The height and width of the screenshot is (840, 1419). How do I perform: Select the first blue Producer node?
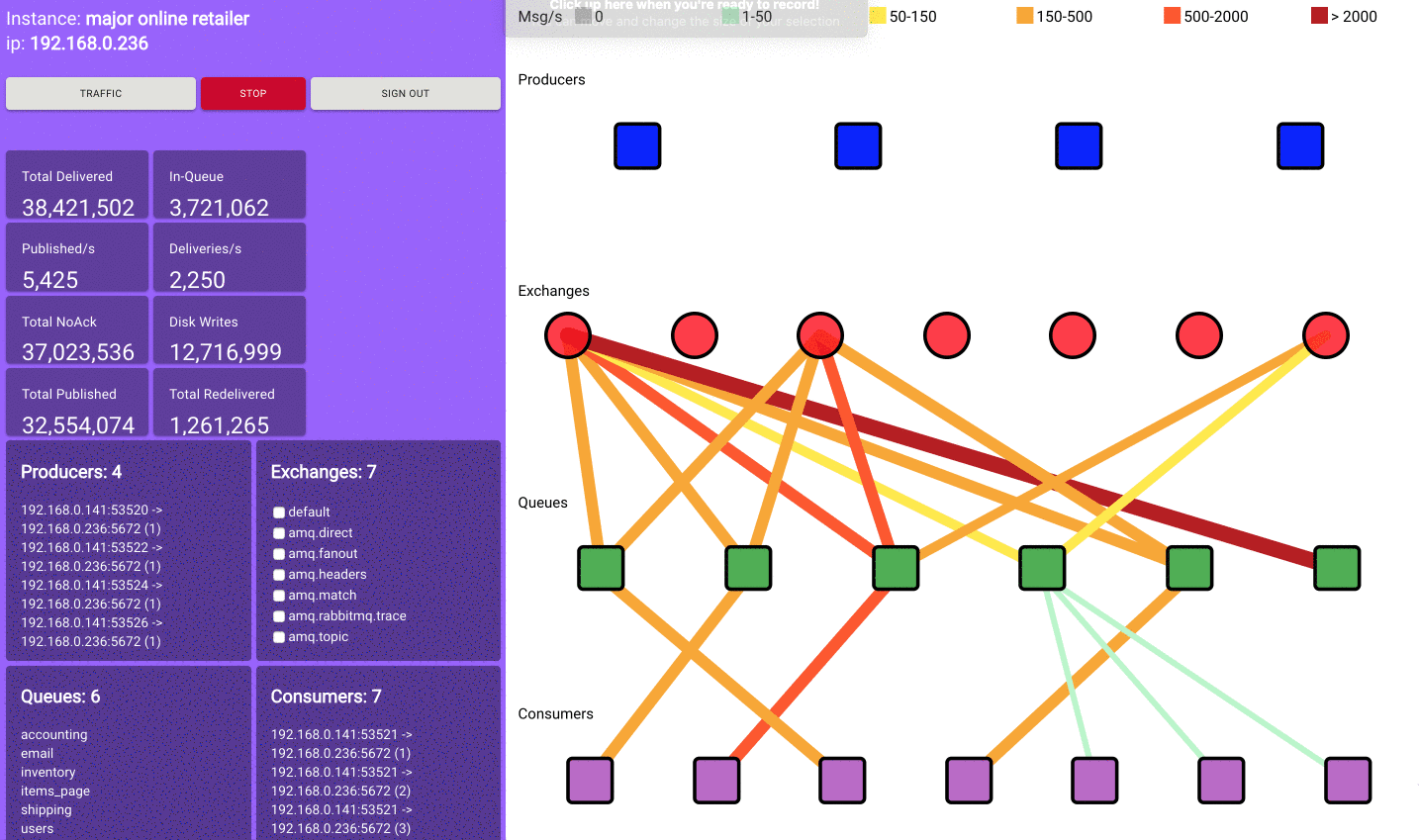tap(636, 145)
